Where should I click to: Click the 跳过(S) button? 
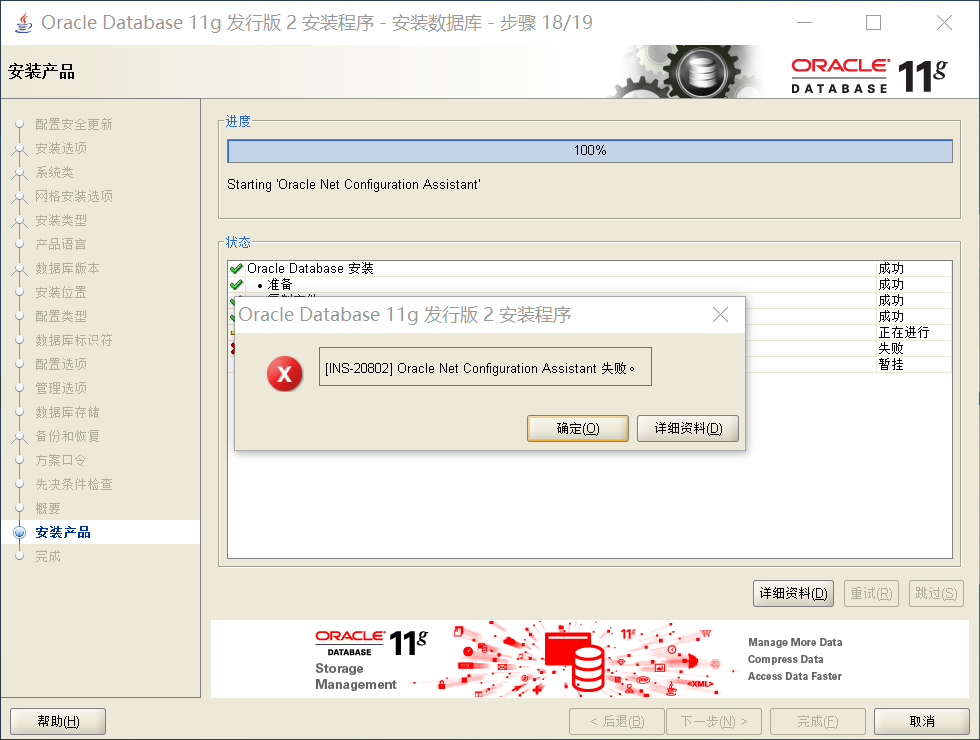coord(936,593)
